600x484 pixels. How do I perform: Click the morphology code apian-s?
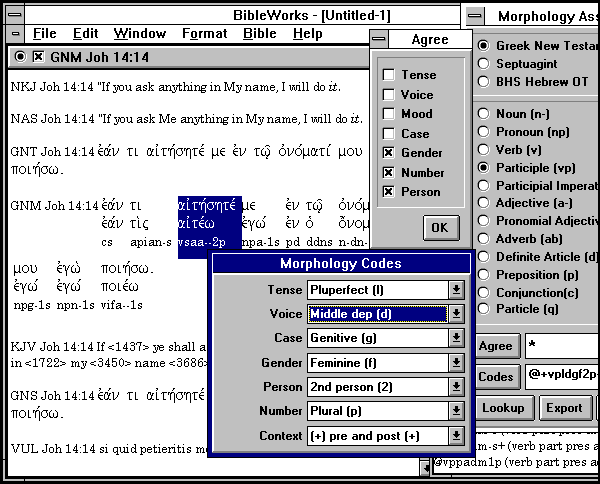coord(151,242)
